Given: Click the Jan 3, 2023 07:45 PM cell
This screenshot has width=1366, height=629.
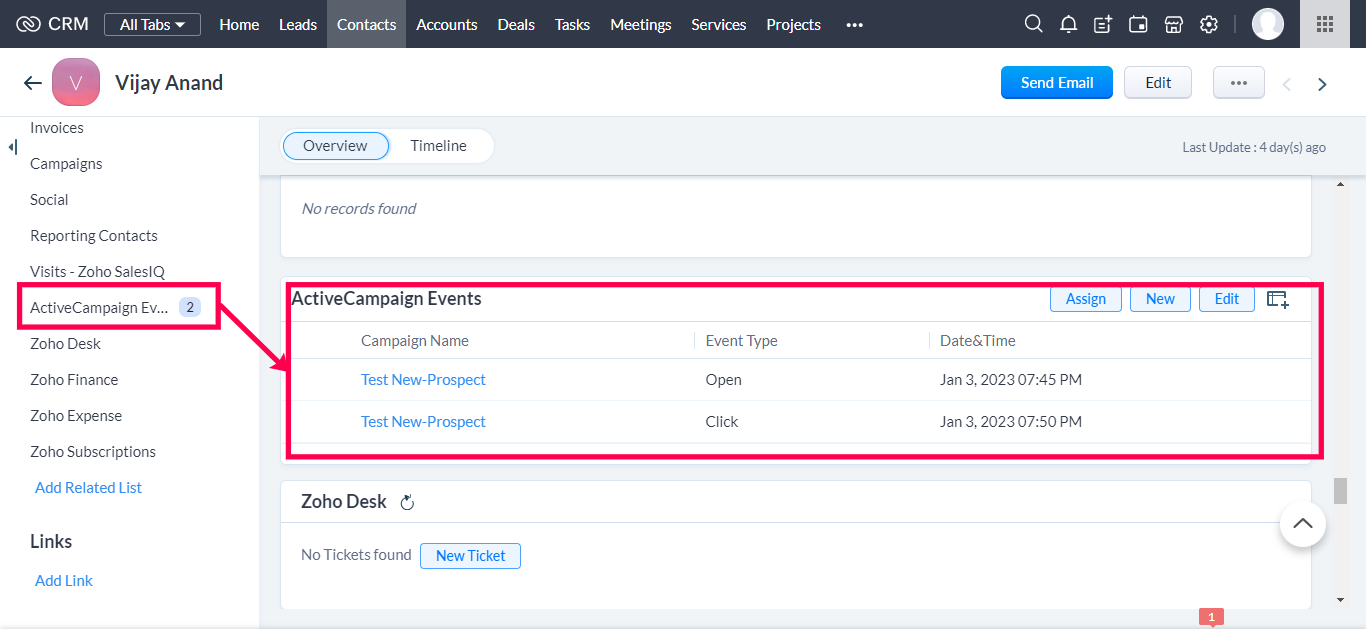Looking at the screenshot, I should (x=1011, y=380).
